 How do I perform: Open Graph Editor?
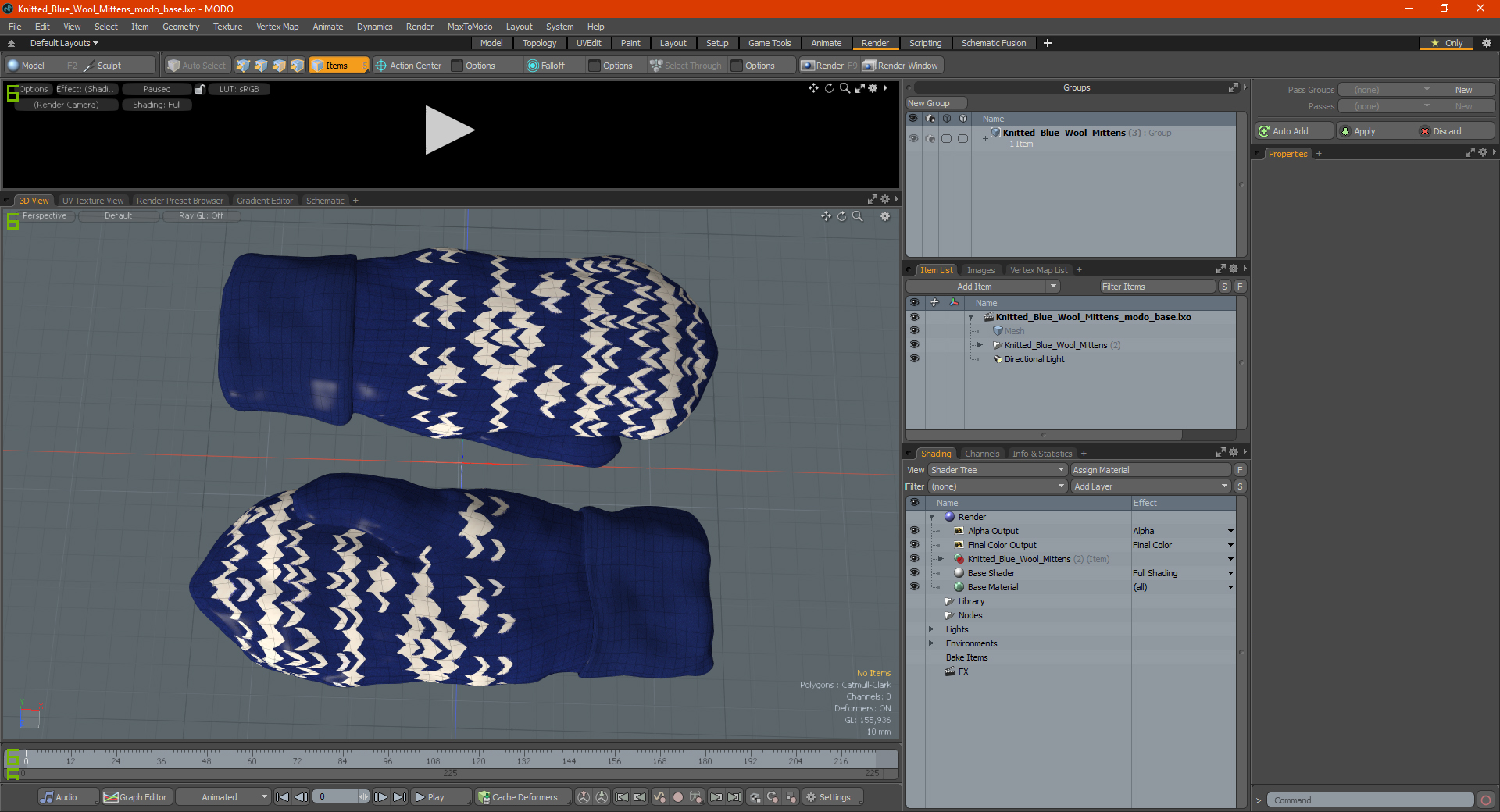[135, 797]
